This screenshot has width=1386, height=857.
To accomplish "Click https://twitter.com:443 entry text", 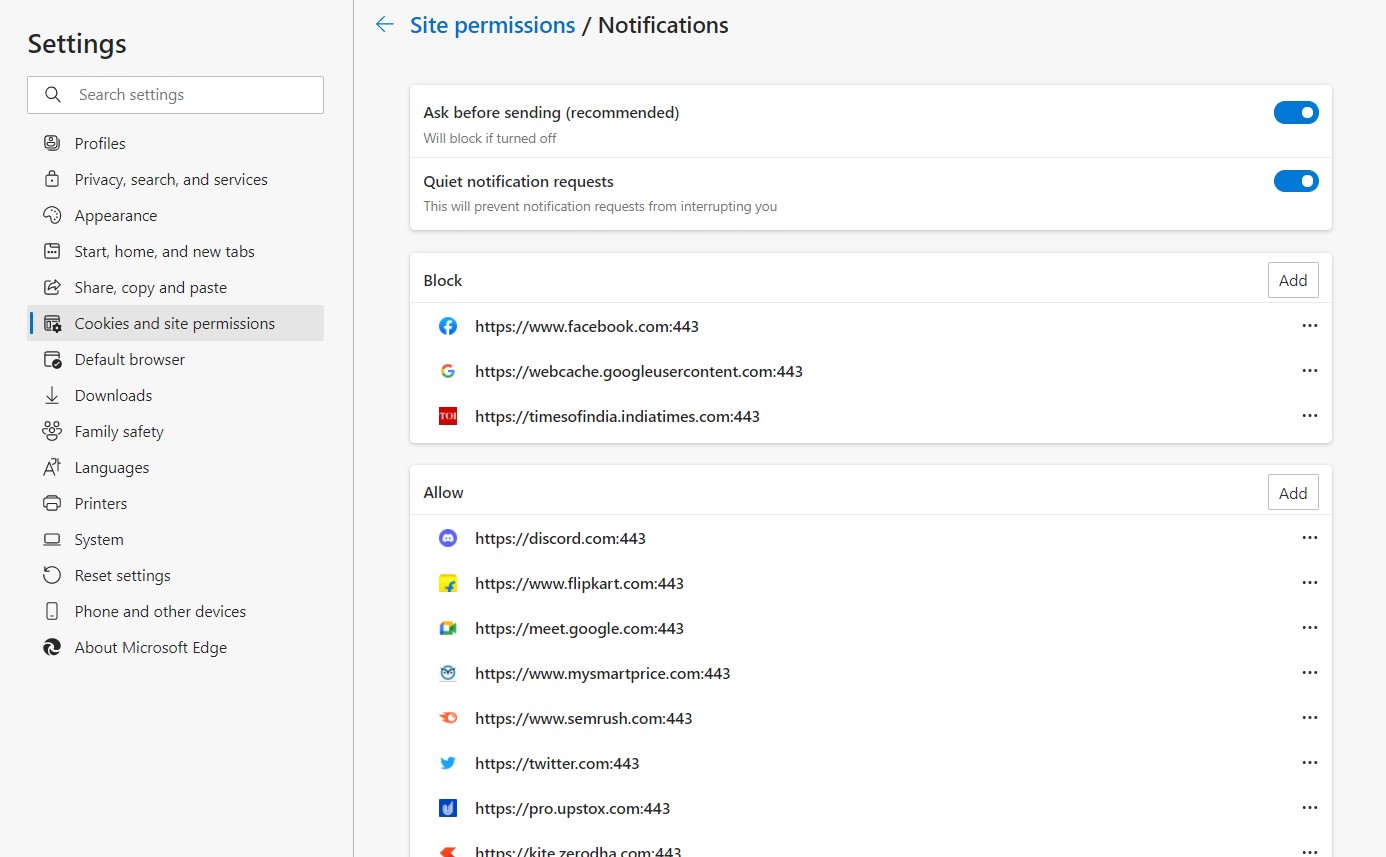I will tap(557, 763).
